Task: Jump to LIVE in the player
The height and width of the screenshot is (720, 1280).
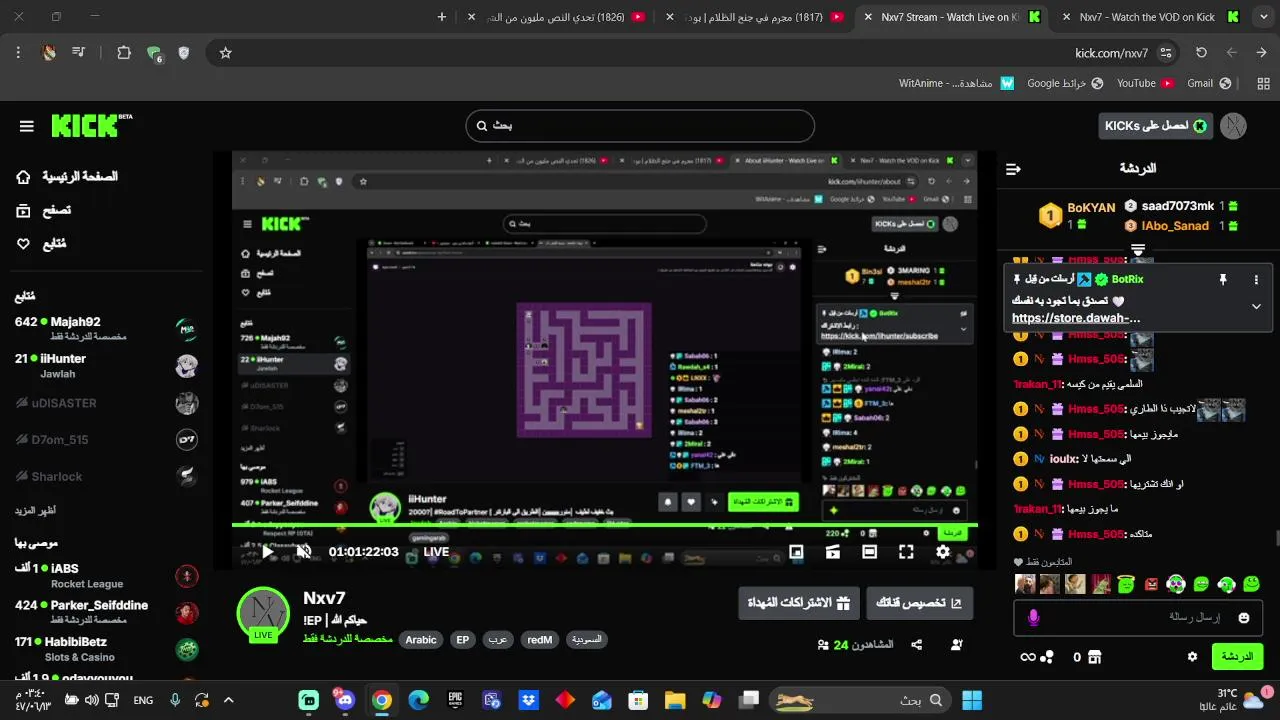Action: tap(436, 552)
